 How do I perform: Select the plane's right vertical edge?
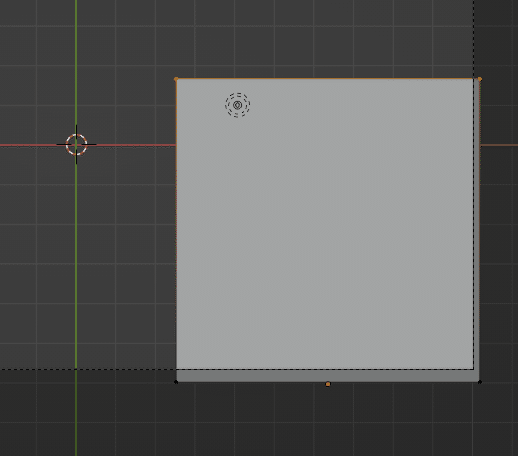point(480,231)
